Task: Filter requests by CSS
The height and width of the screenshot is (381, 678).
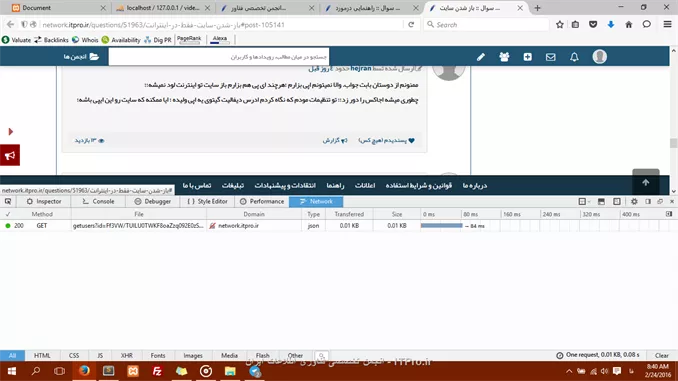Action: pos(74,355)
